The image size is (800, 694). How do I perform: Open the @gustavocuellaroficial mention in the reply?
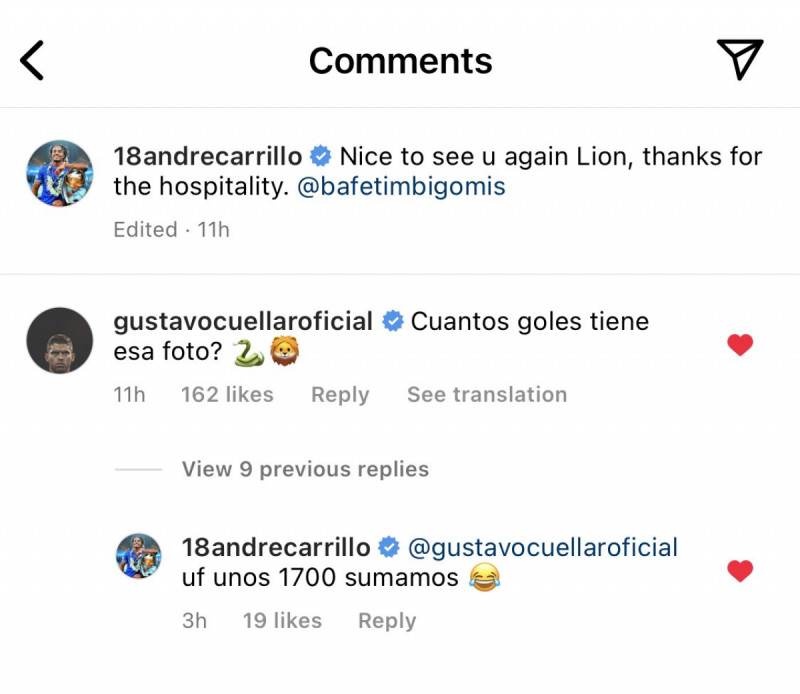(x=543, y=548)
